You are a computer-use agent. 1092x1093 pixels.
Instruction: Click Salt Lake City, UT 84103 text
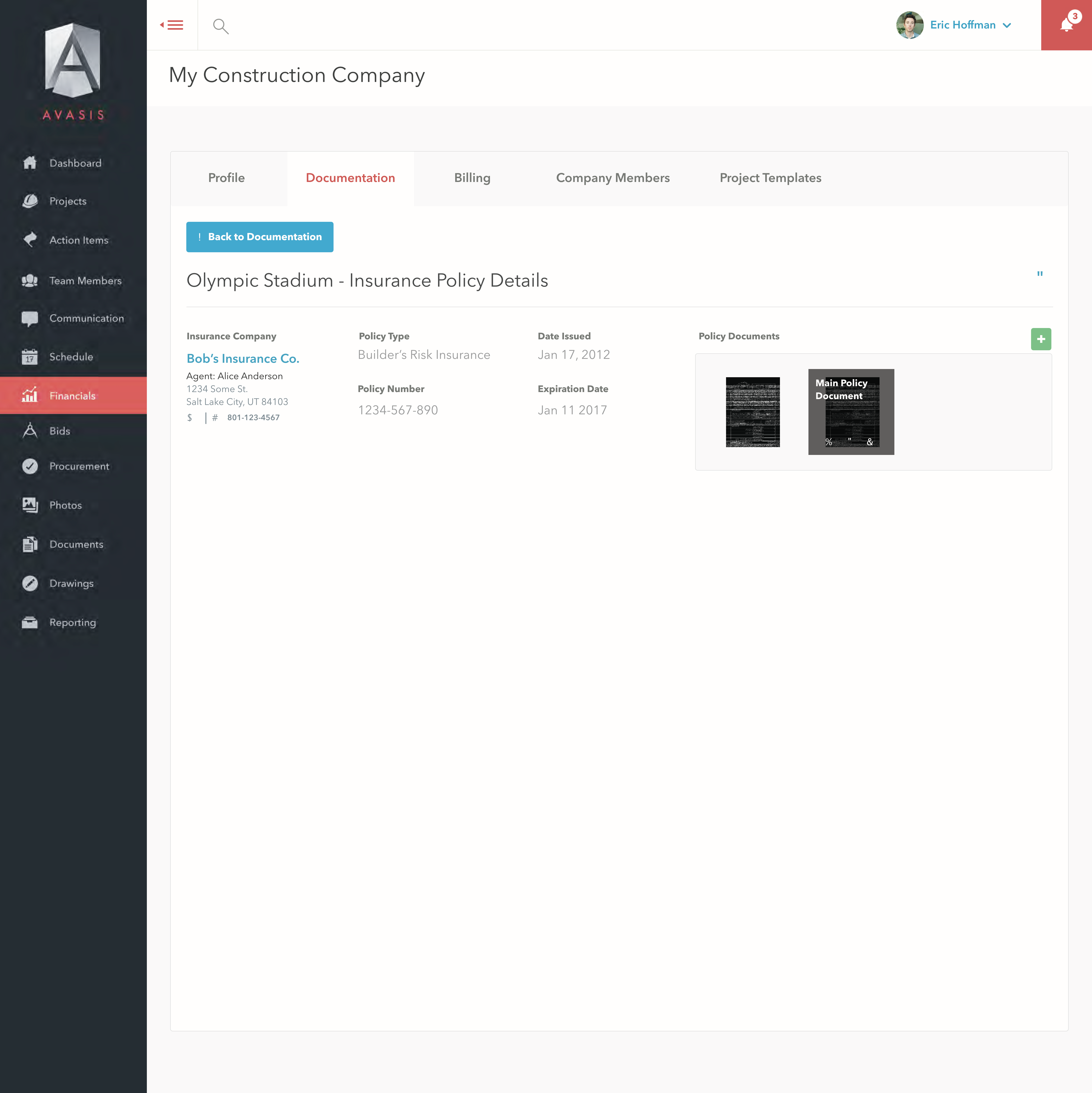pyautogui.click(x=237, y=402)
